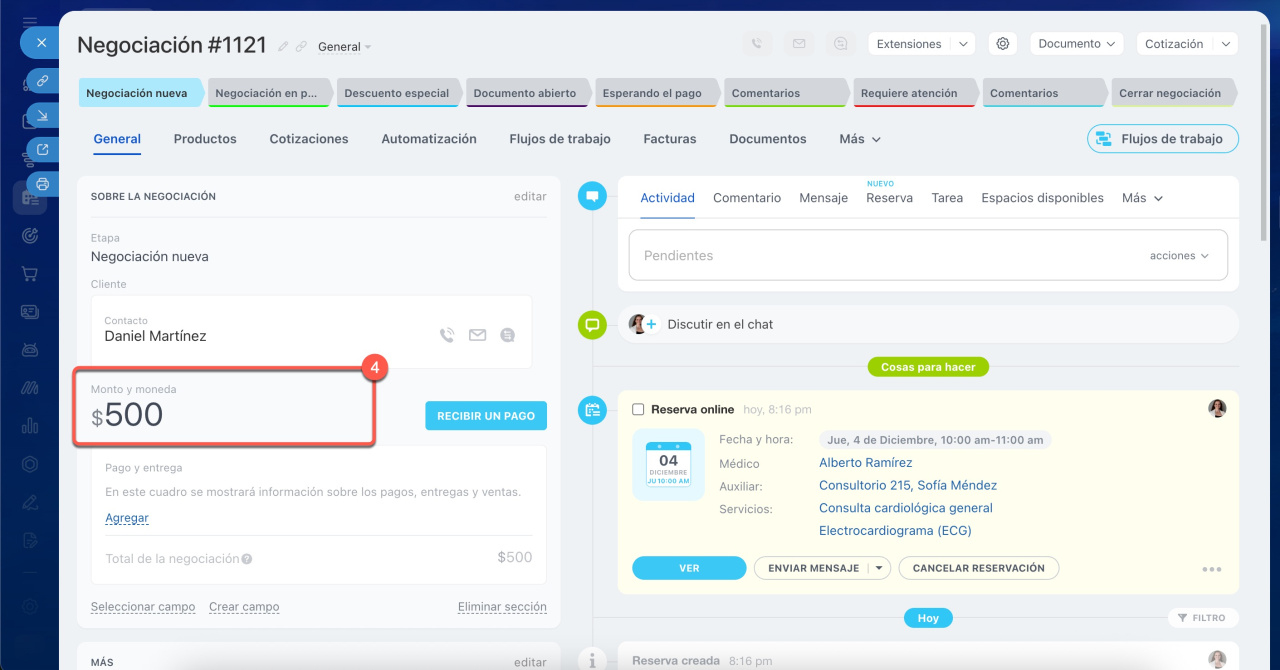Close the deal panel with X button
This screenshot has width=1280, height=670.
coord(41,44)
